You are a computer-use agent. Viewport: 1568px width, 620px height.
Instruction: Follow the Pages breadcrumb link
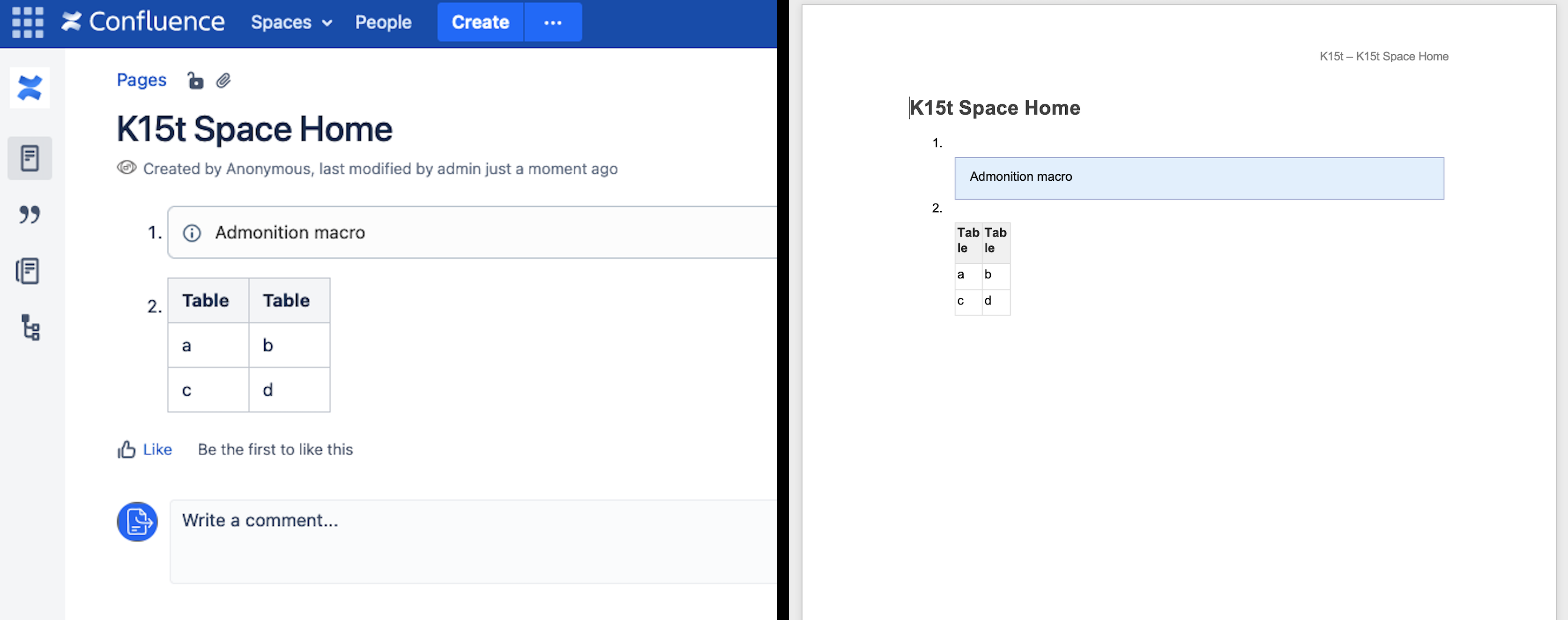[141, 80]
